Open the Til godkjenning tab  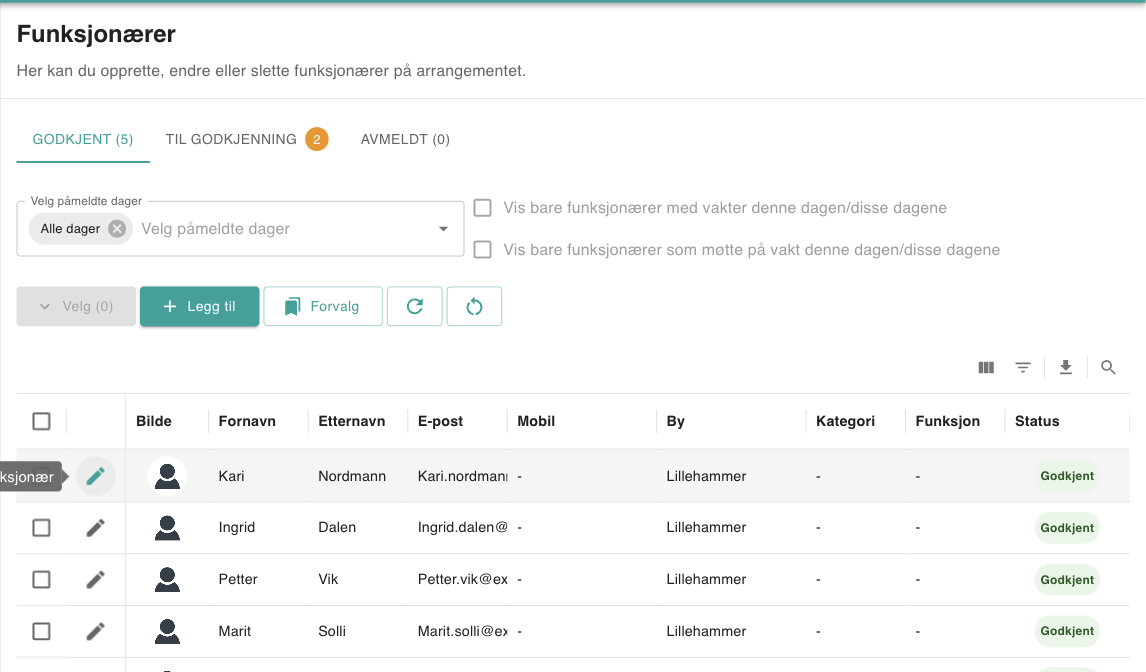point(247,139)
